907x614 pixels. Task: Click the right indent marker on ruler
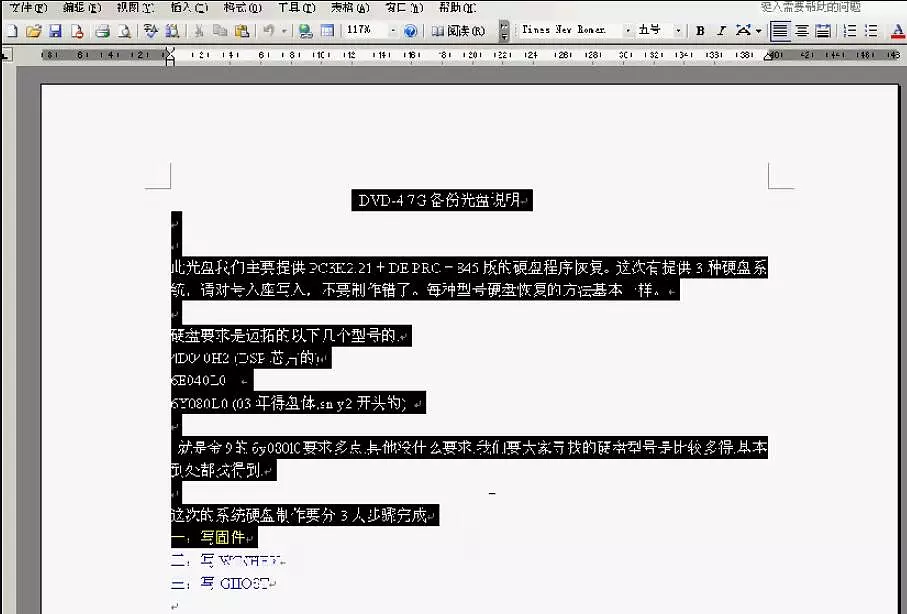click(x=768, y=56)
